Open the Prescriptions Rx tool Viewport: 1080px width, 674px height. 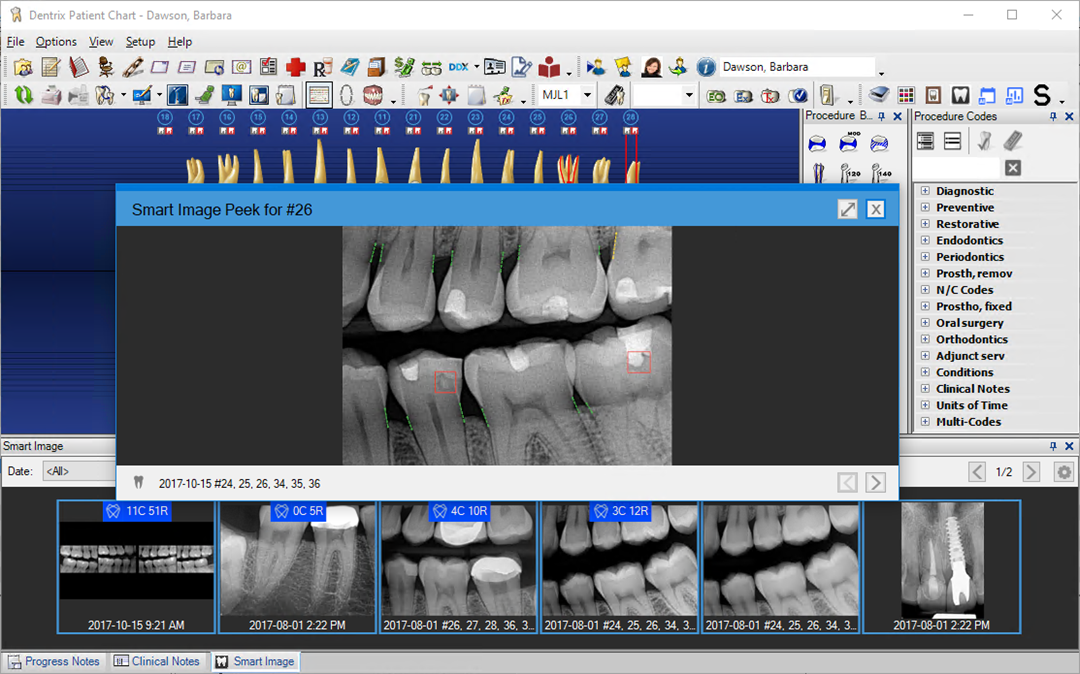pos(322,66)
